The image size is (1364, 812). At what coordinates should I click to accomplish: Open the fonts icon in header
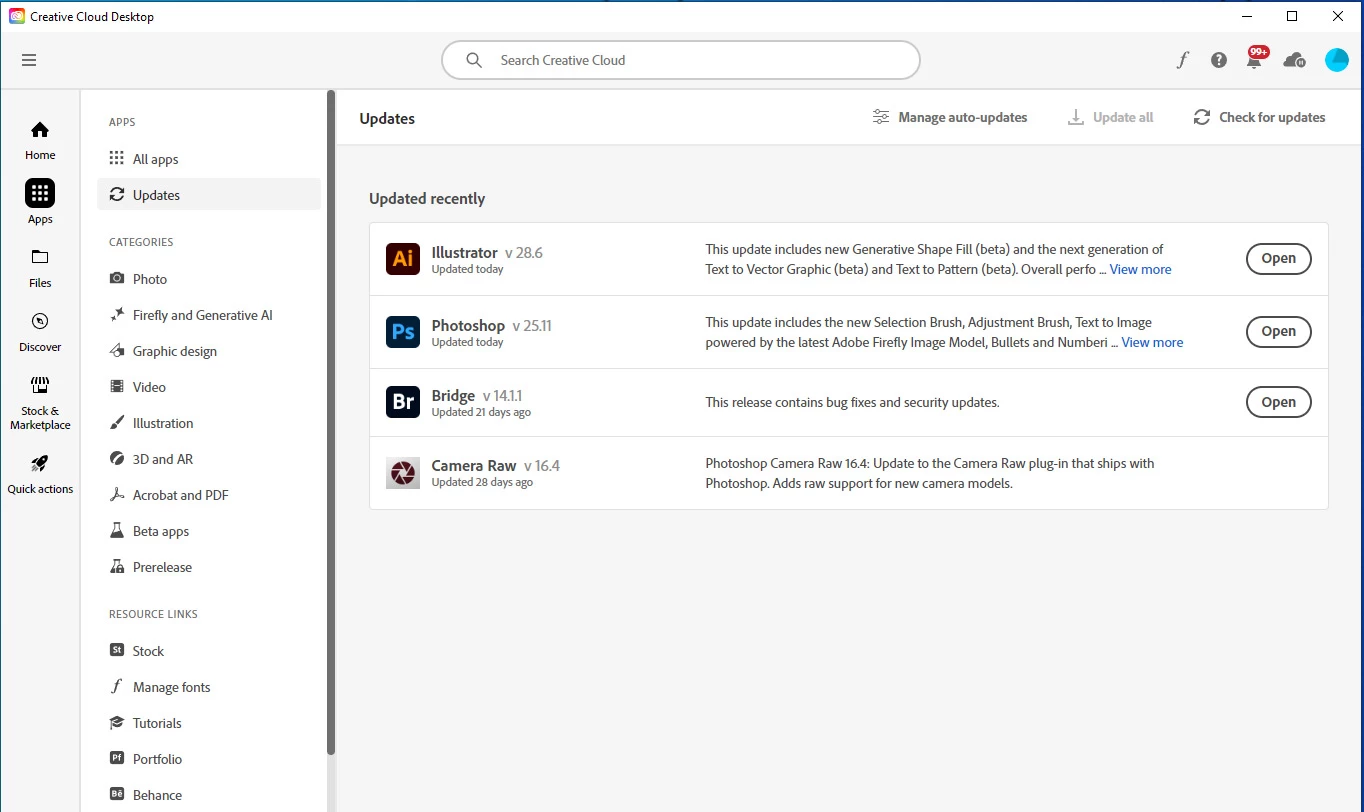(x=1182, y=60)
